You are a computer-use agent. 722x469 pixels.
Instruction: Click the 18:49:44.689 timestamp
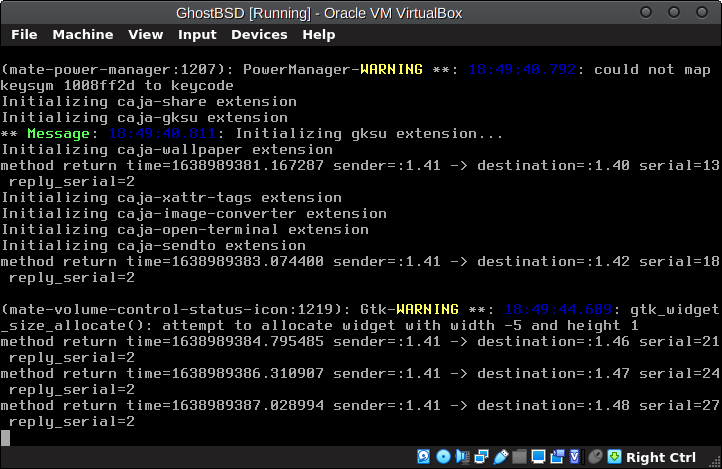558,309
